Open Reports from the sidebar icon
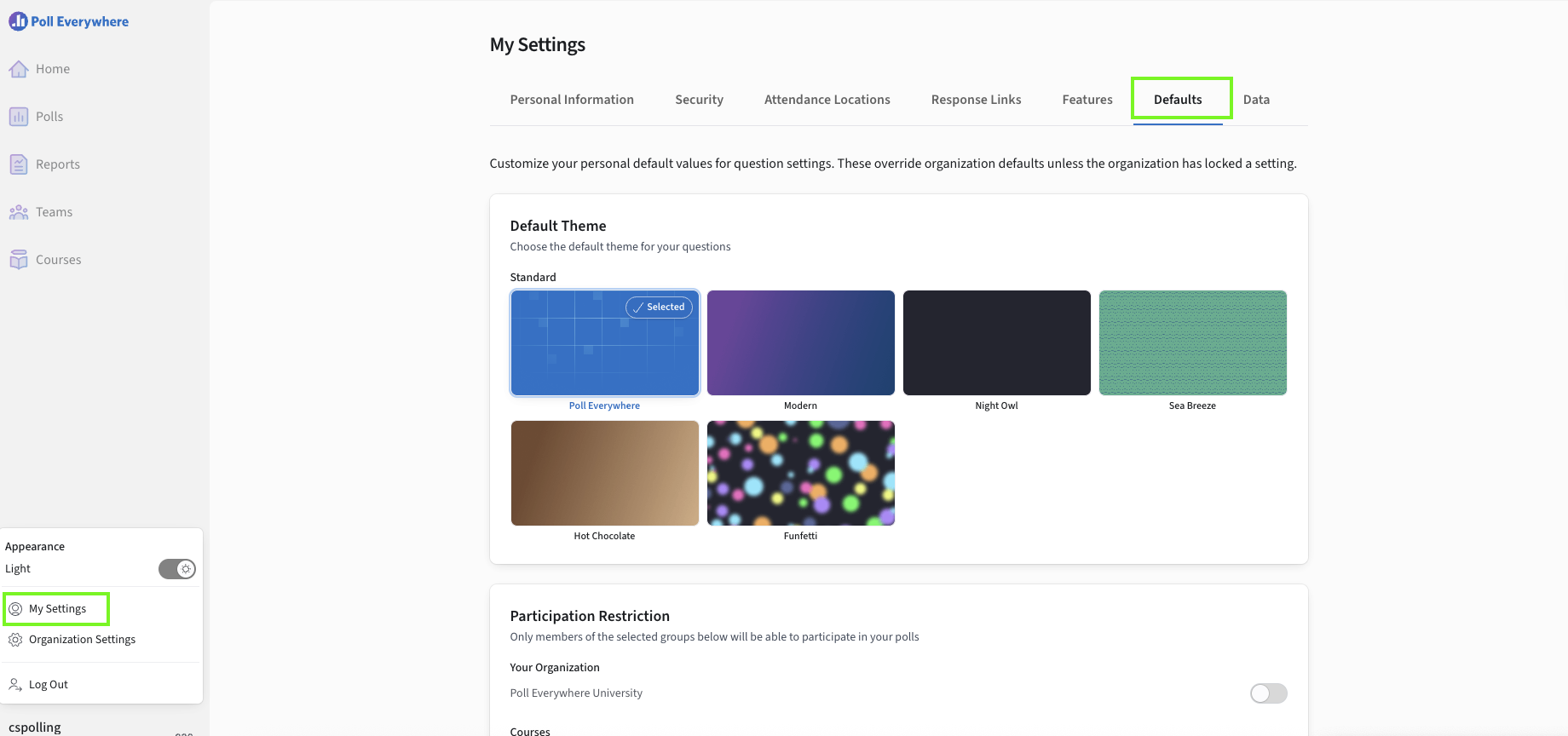The image size is (1568, 736). point(19,164)
